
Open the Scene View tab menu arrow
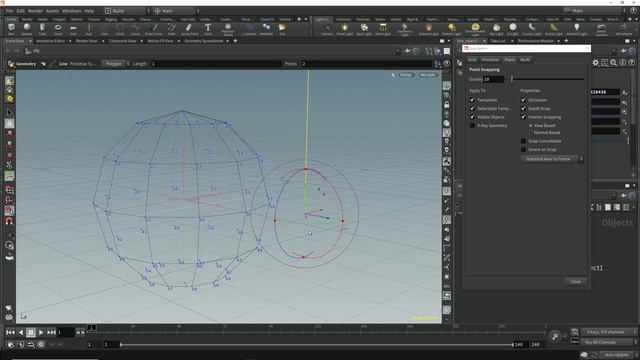29,41
